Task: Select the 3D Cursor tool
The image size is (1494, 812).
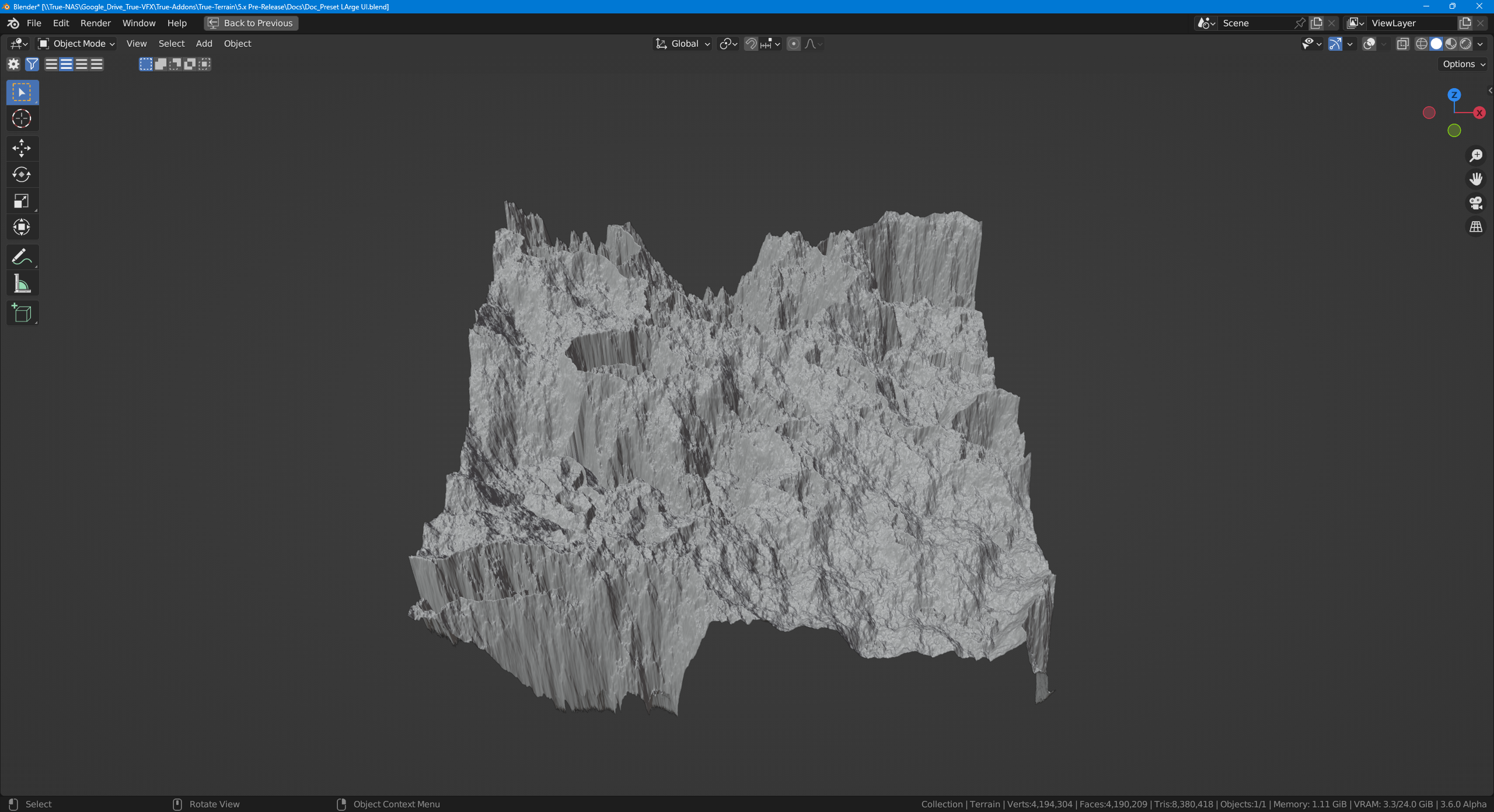Action: point(22,118)
